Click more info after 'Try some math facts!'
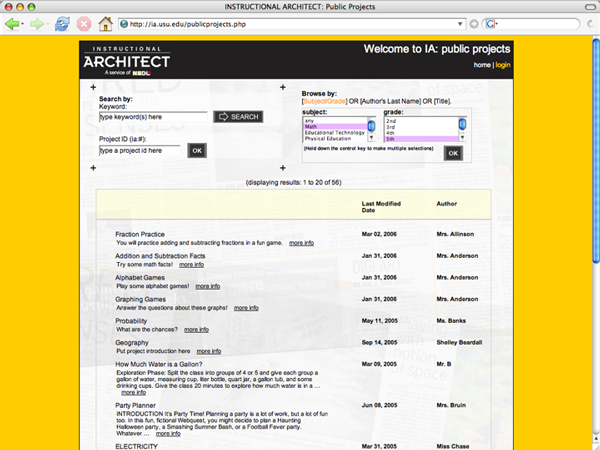 point(191,265)
